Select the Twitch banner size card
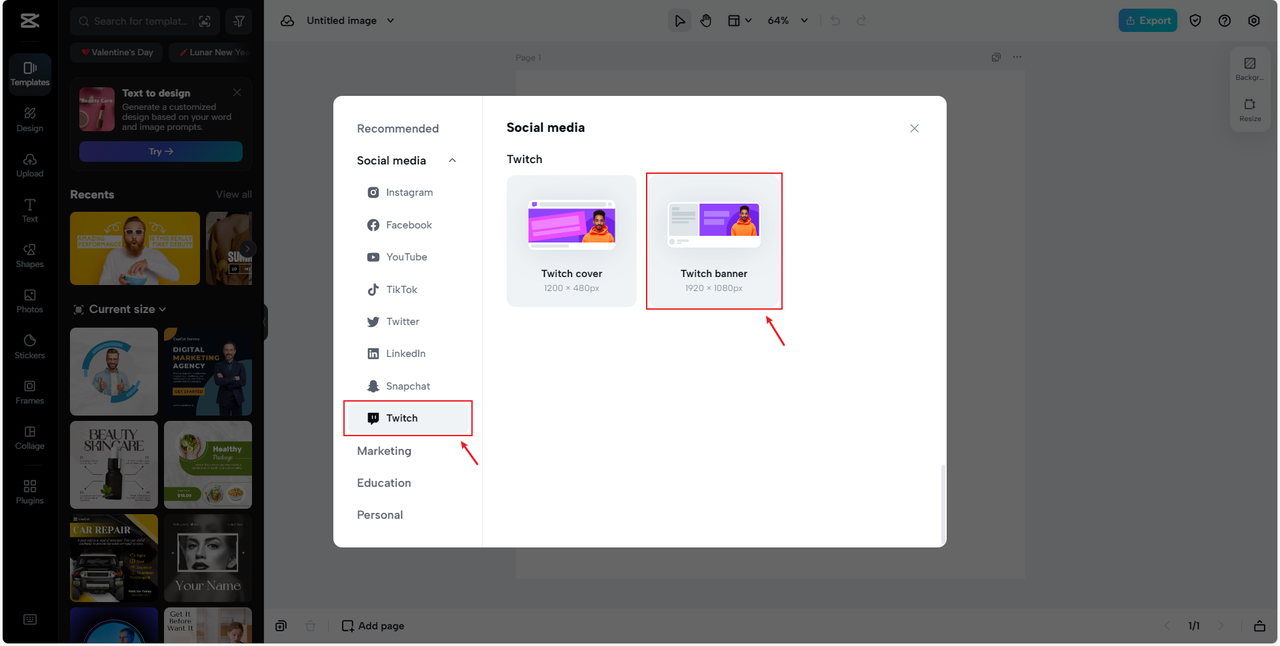The image size is (1280, 646). click(x=714, y=241)
